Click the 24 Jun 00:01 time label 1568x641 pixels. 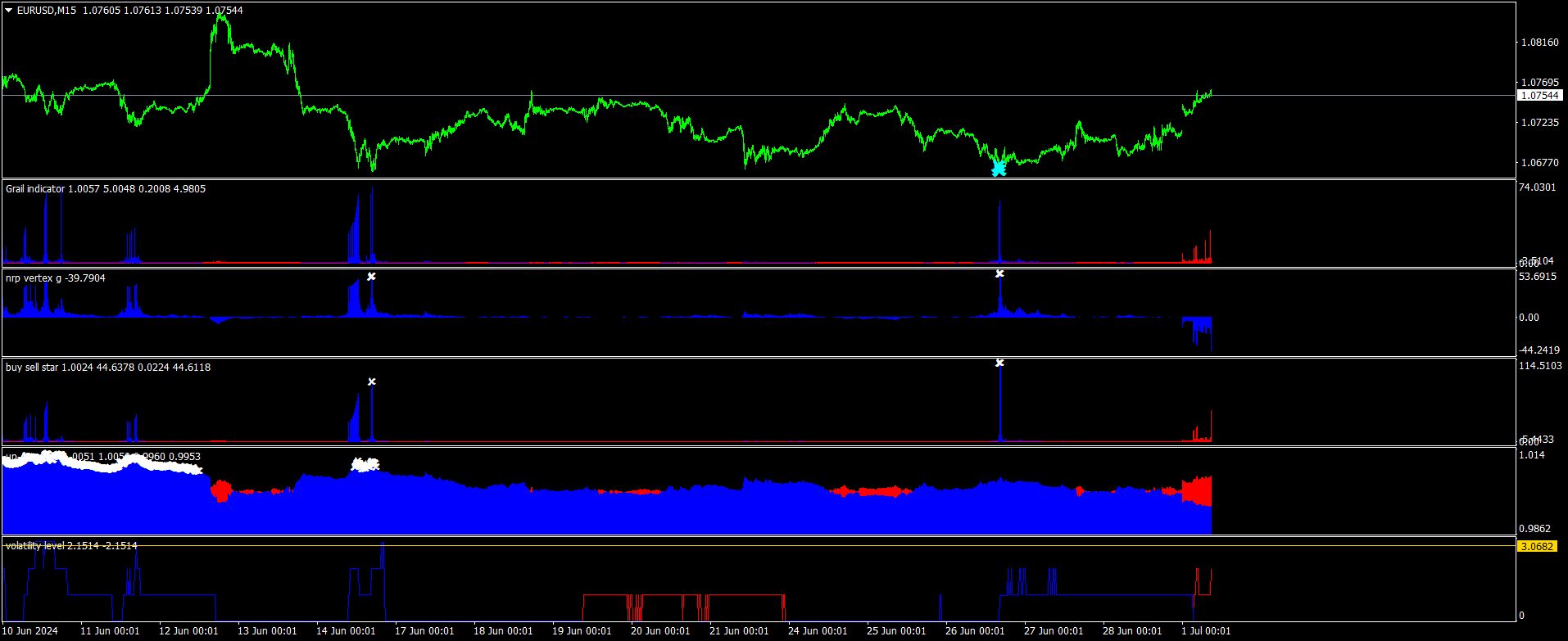(x=818, y=631)
